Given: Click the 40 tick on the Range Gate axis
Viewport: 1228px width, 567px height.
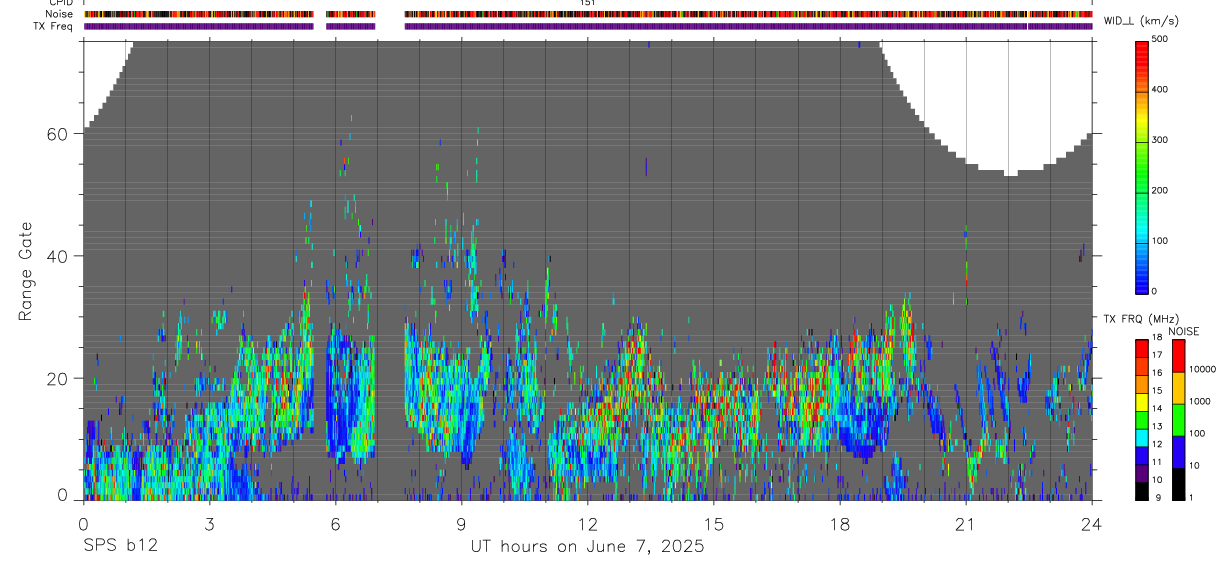Looking at the screenshot, I should coord(58,256).
